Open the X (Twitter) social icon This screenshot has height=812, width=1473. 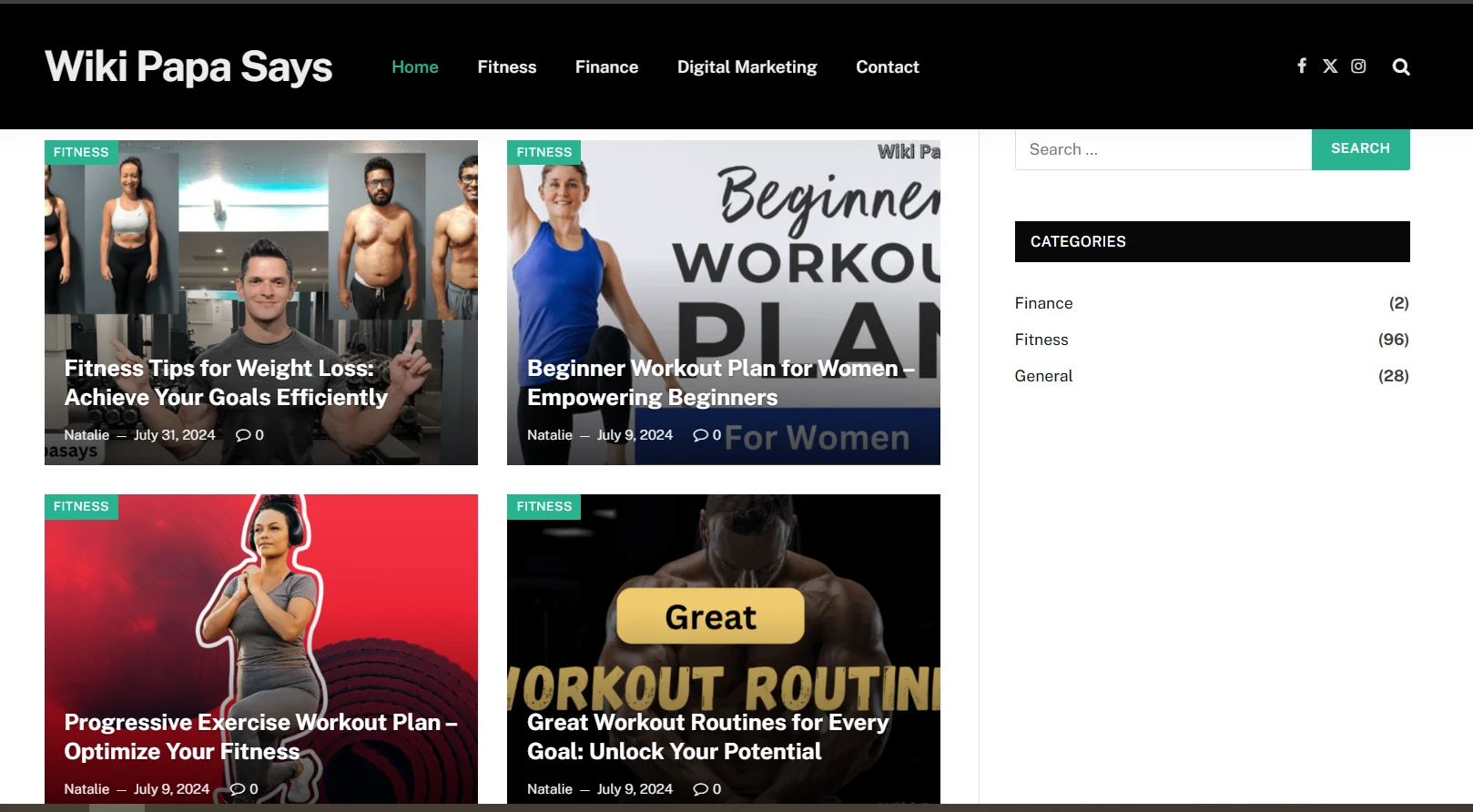[1330, 66]
